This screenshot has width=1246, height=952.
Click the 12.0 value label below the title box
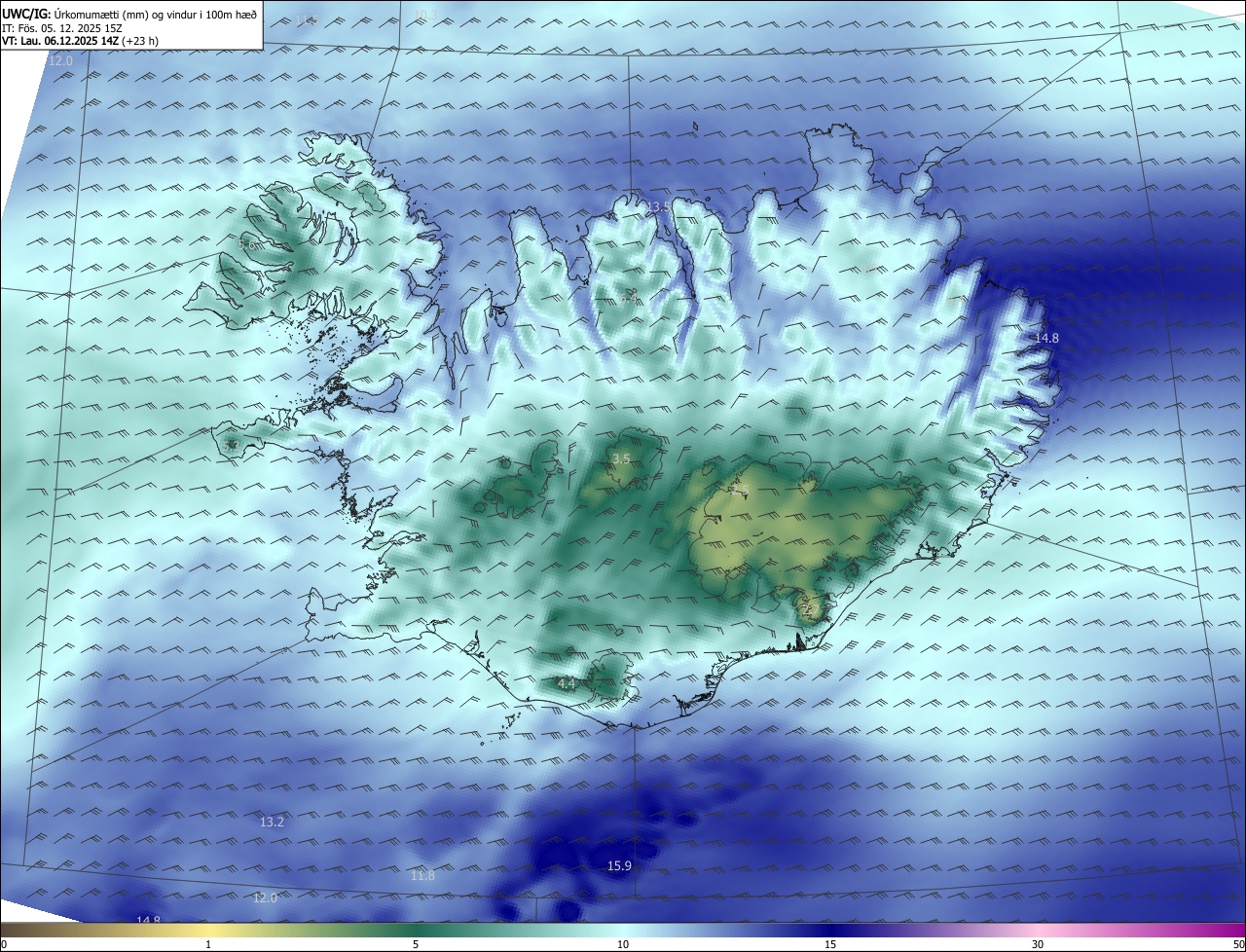pos(60,61)
